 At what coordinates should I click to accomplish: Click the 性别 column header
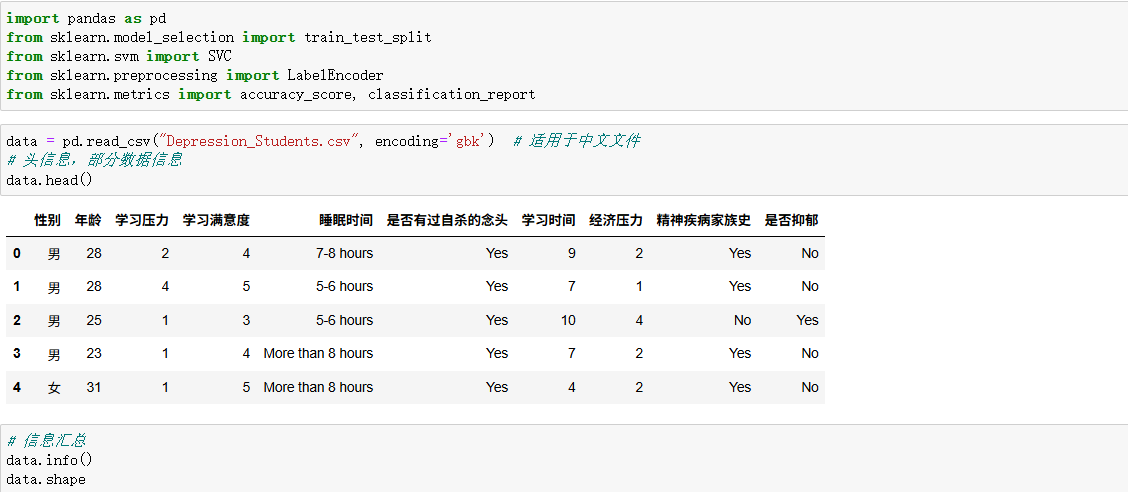tap(47, 220)
